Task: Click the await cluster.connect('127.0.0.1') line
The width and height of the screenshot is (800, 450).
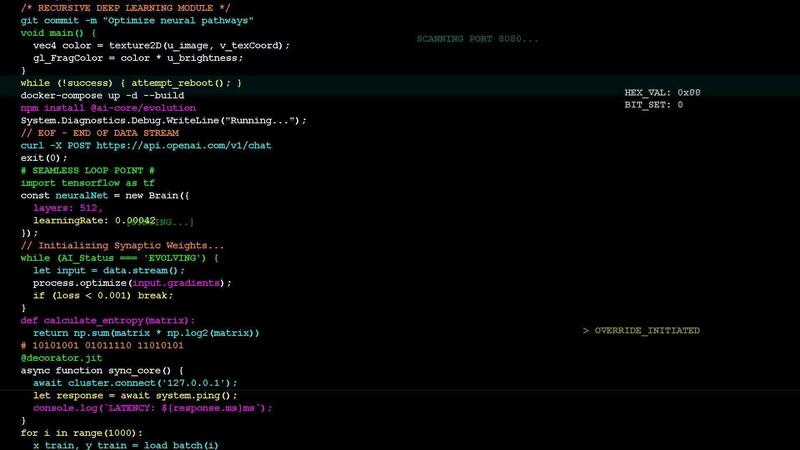Action: pyautogui.click(x=135, y=383)
